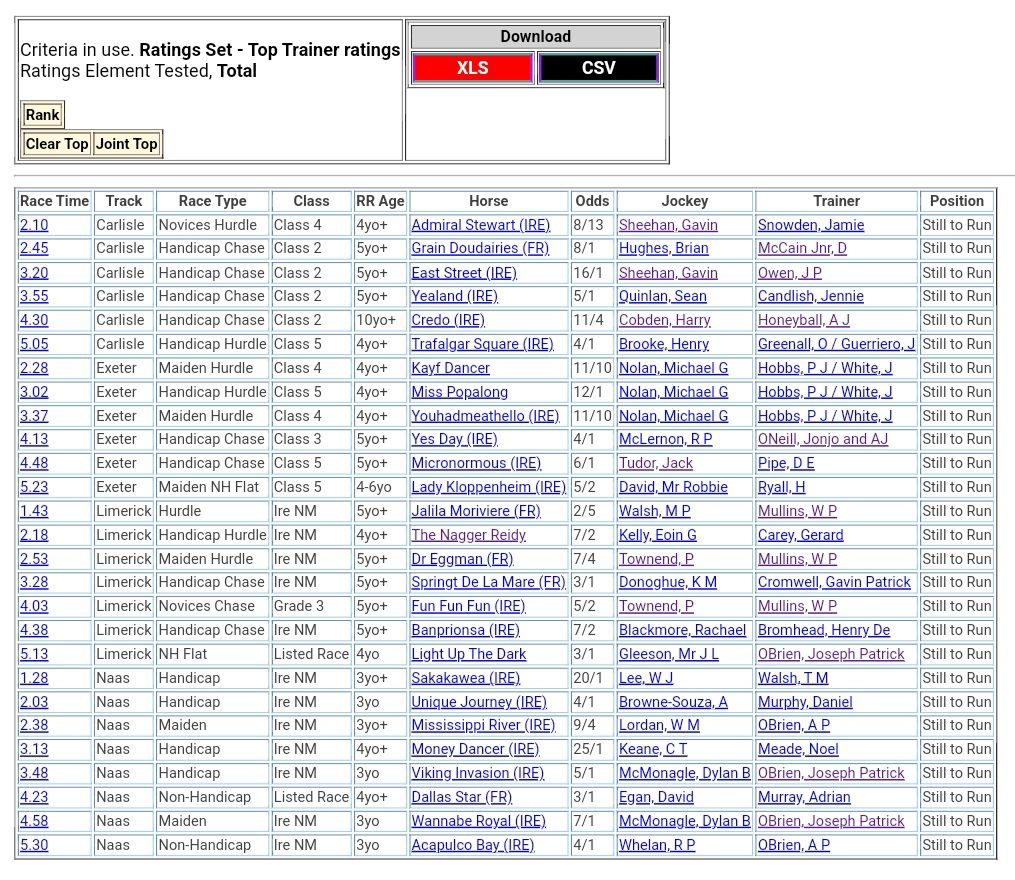
Task: Open jockey Blackmore, Rachael
Action: 682,630
